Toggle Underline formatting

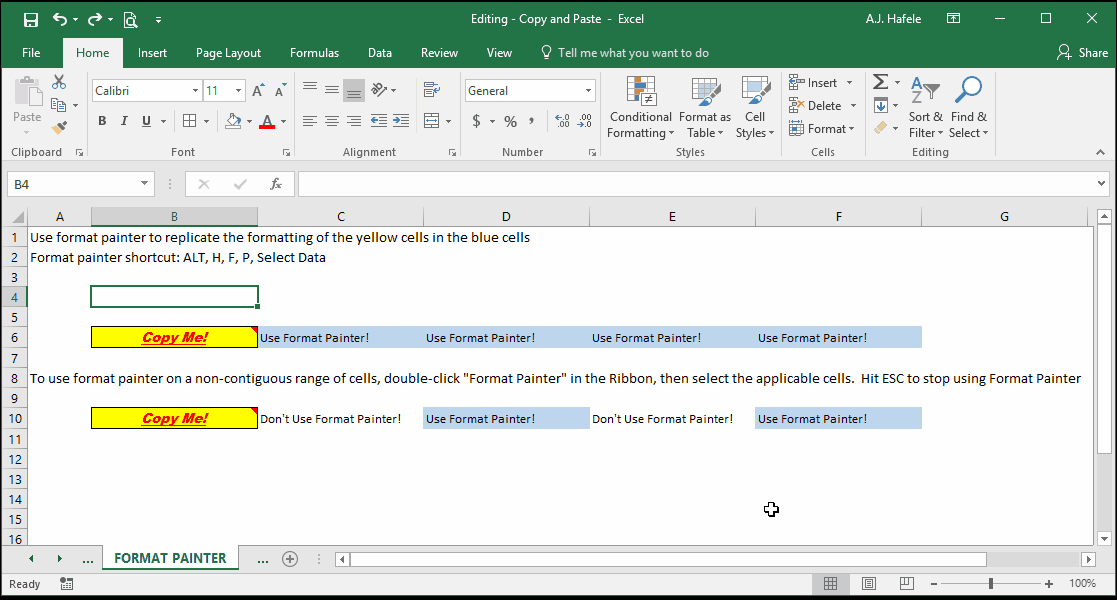[x=146, y=121]
